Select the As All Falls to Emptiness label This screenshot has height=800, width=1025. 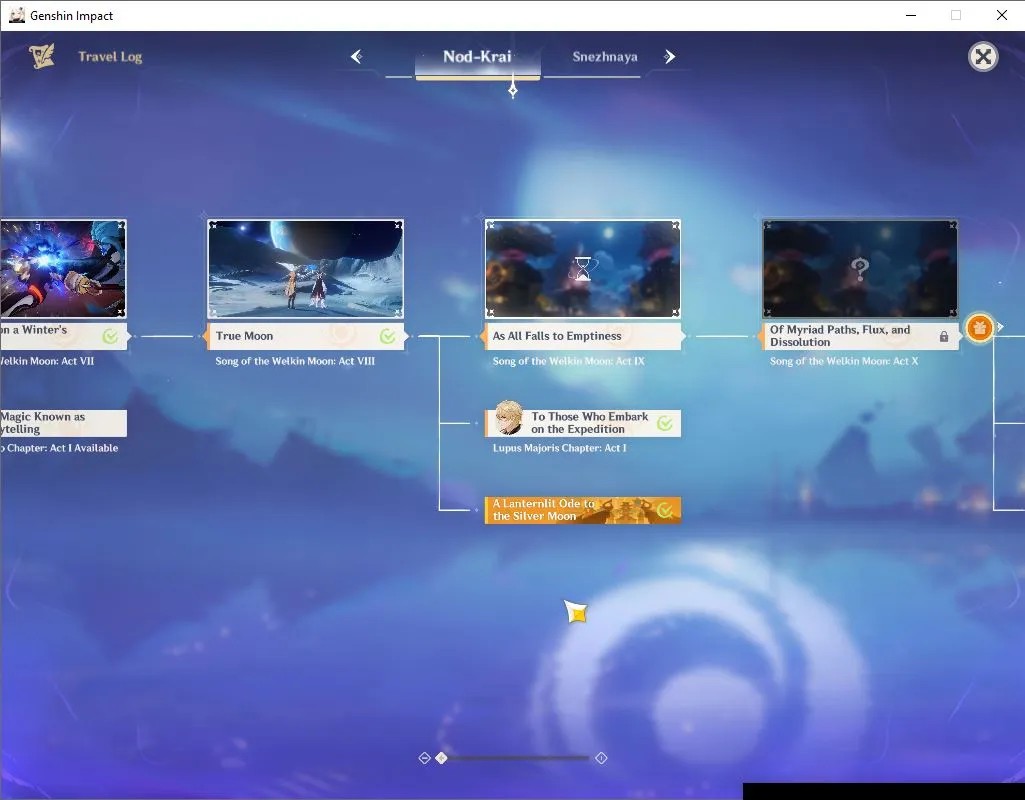coord(582,336)
